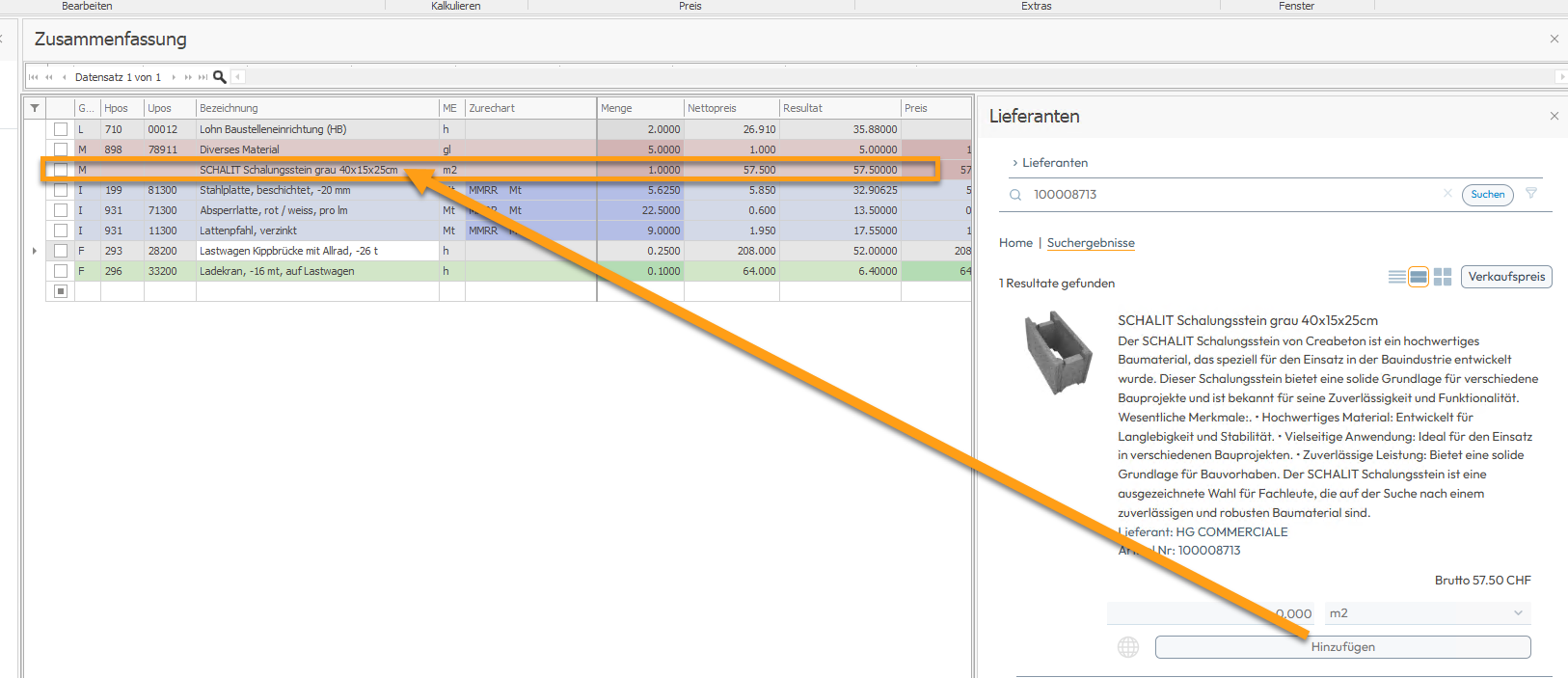Clear the supplier search field
Viewport: 1568px width, 678px height.
[x=1447, y=194]
